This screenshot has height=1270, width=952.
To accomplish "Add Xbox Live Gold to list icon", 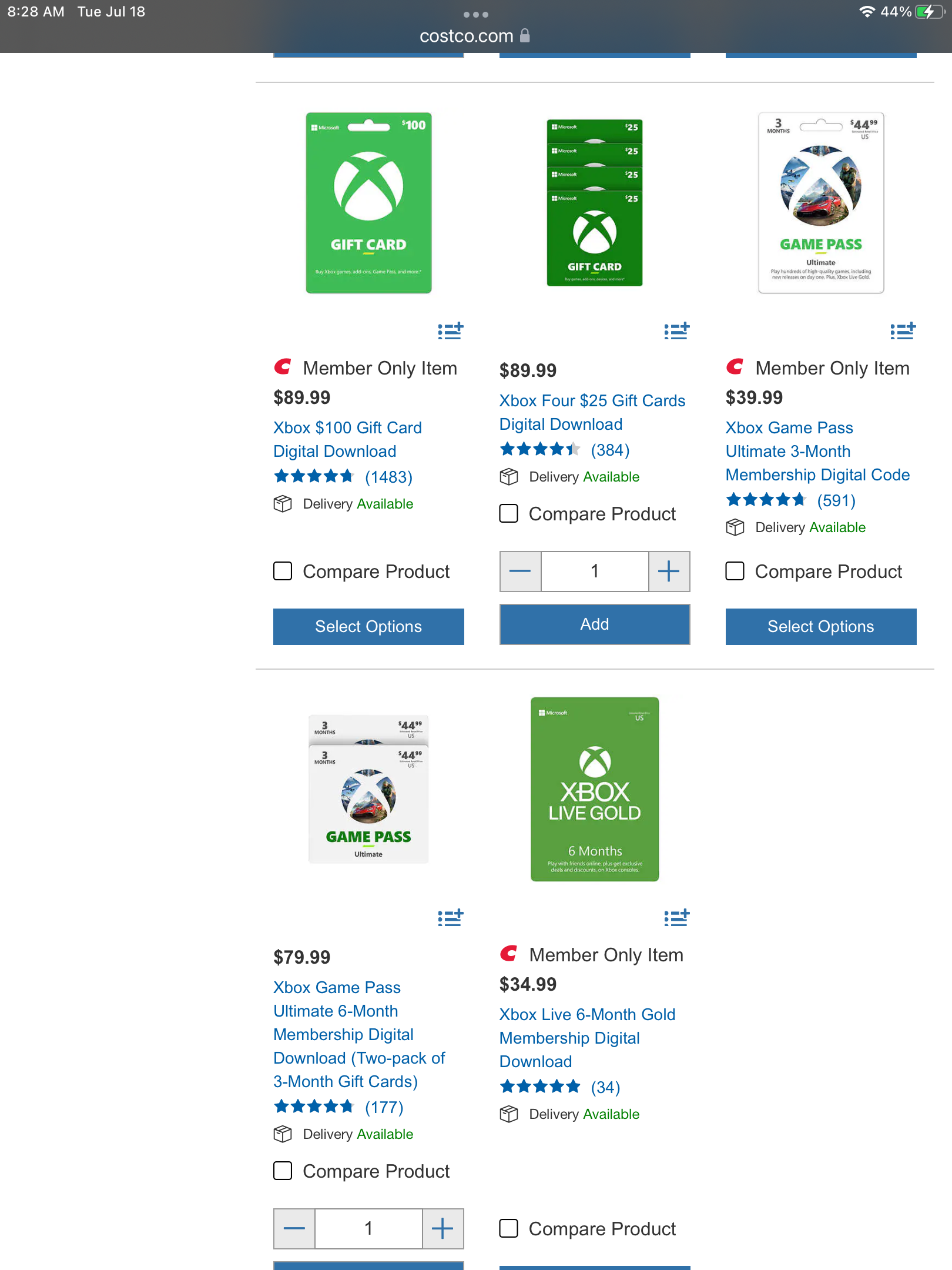I will pos(677,917).
